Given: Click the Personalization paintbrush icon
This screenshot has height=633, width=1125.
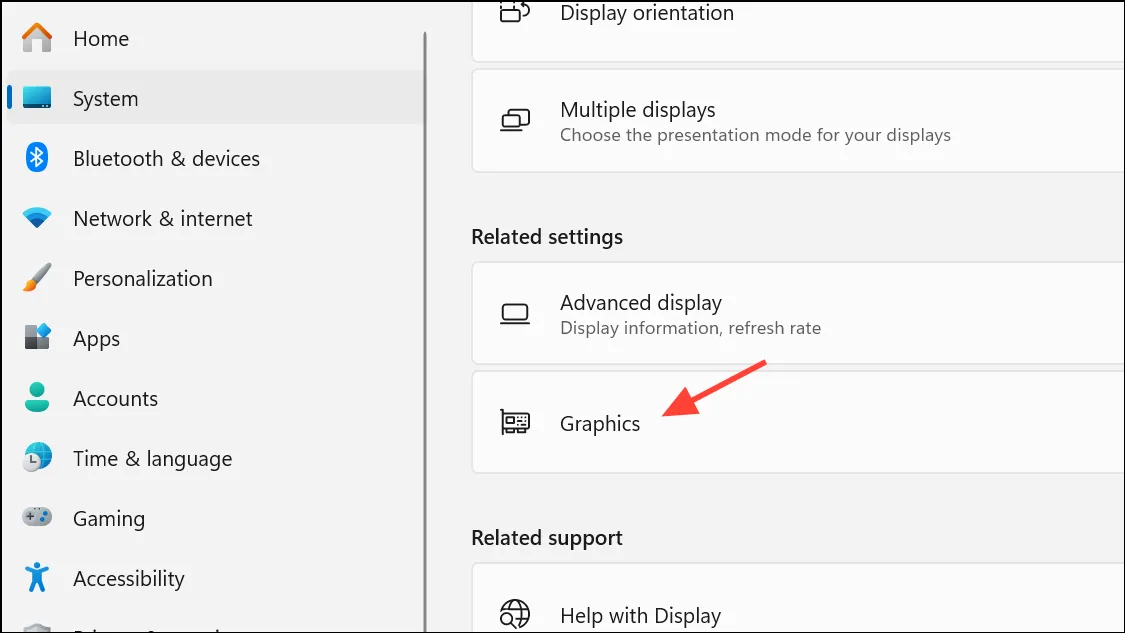Looking at the screenshot, I should pos(37,278).
